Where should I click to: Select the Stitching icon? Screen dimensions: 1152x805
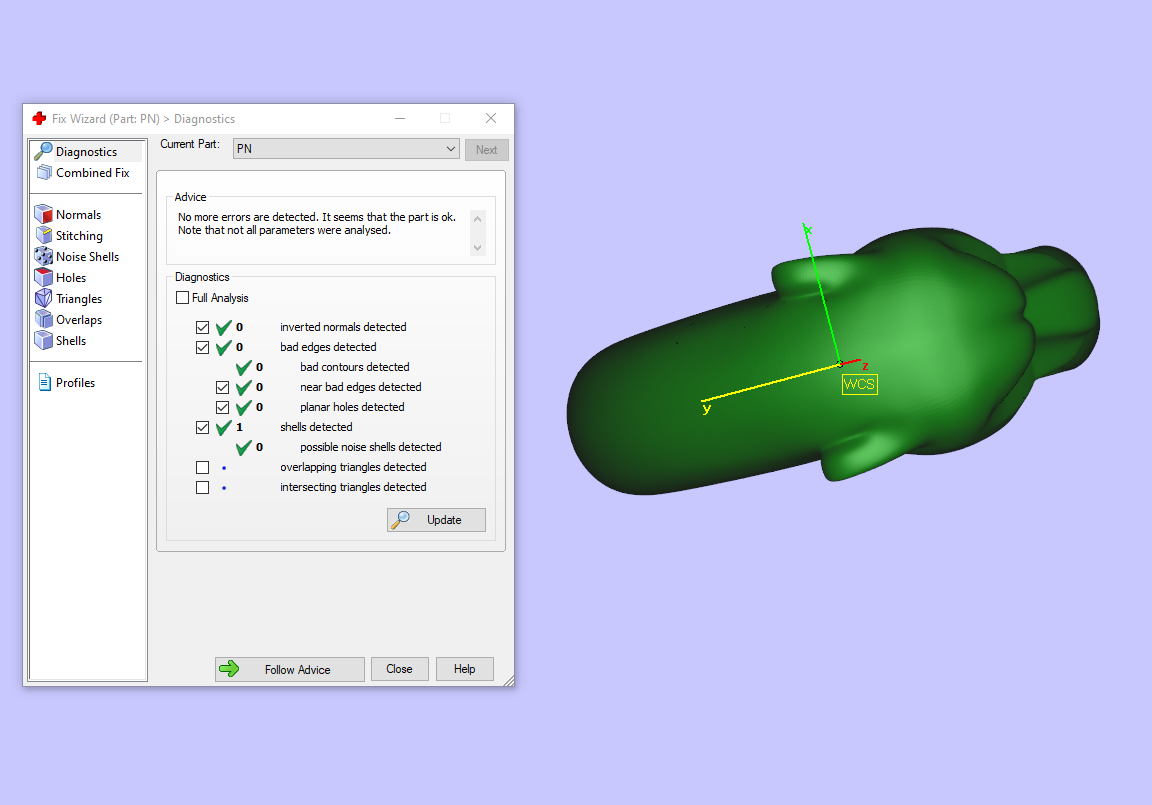point(44,235)
